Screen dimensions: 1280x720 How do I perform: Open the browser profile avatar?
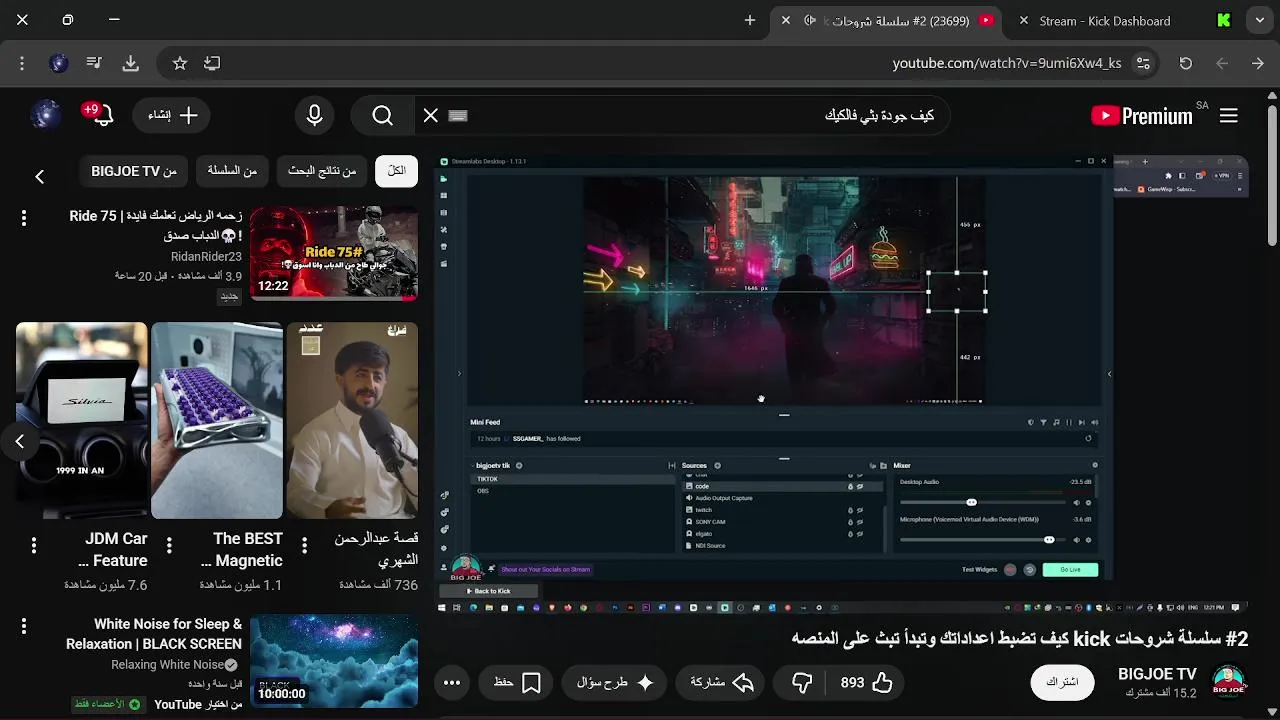[58, 63]
